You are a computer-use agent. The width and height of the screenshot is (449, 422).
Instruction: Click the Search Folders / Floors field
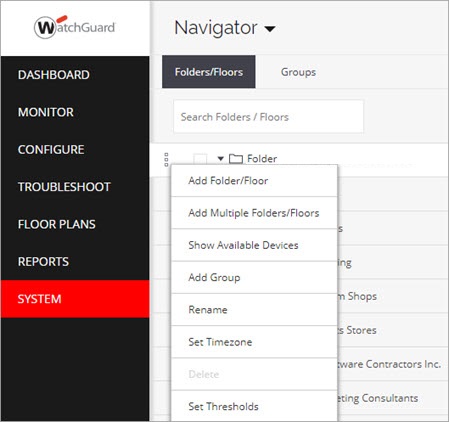coord(268,117)
